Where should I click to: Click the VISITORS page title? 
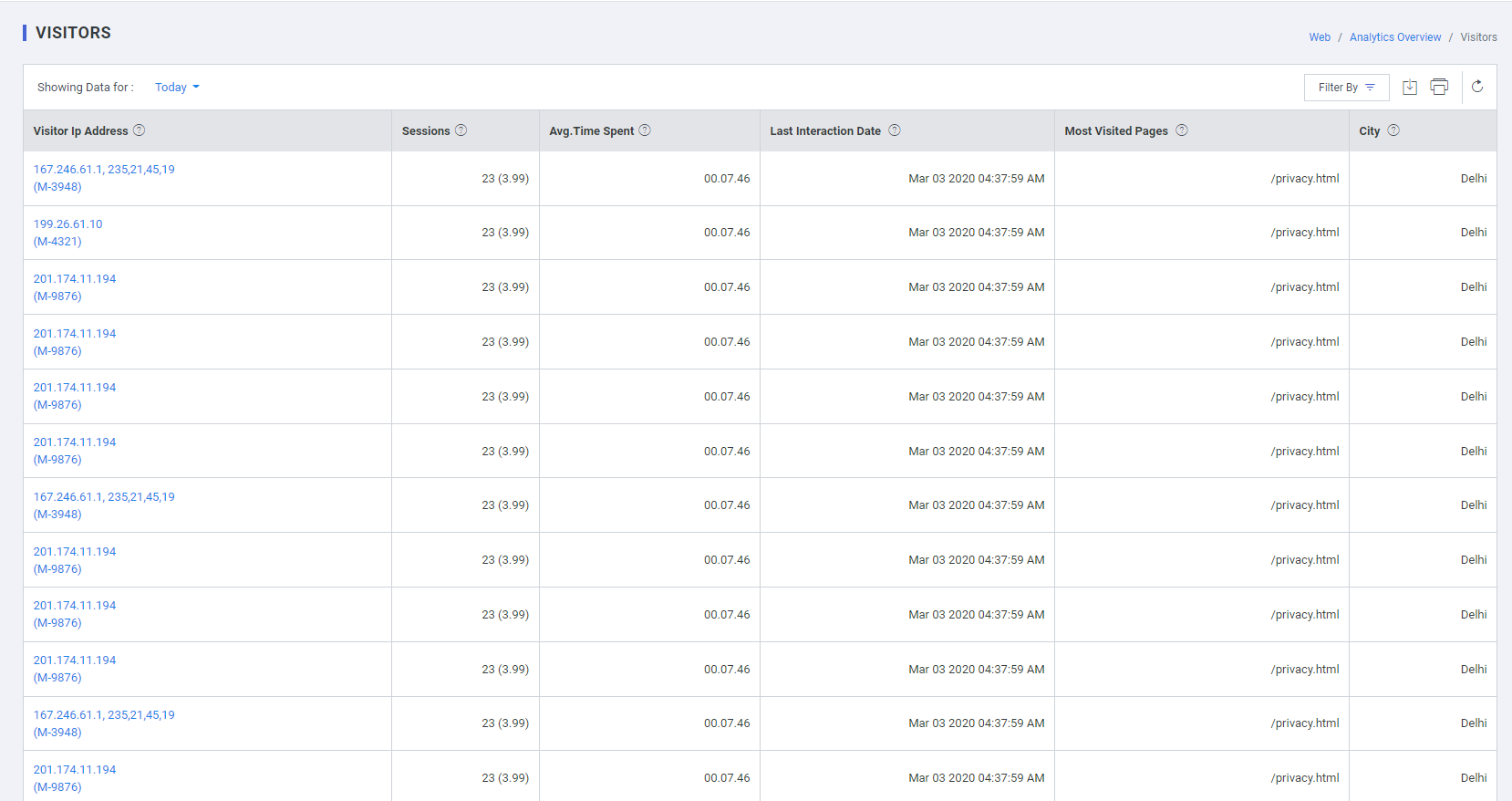(73, 33)
